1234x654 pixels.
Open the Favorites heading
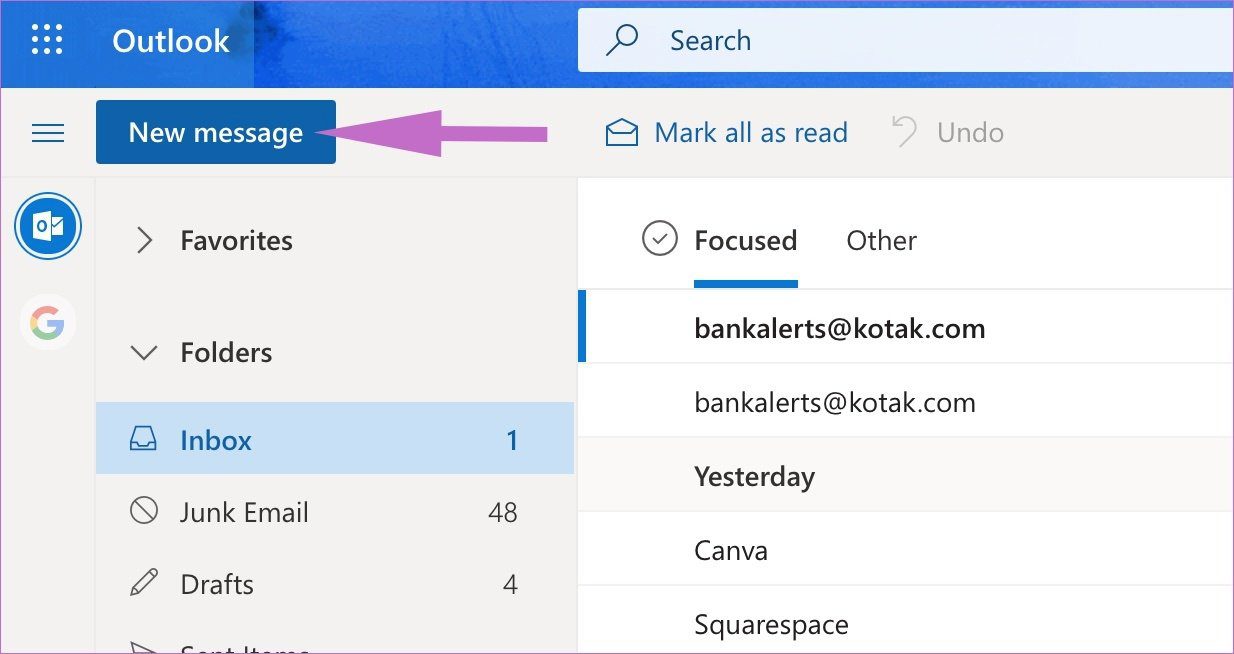pos(237,240)
